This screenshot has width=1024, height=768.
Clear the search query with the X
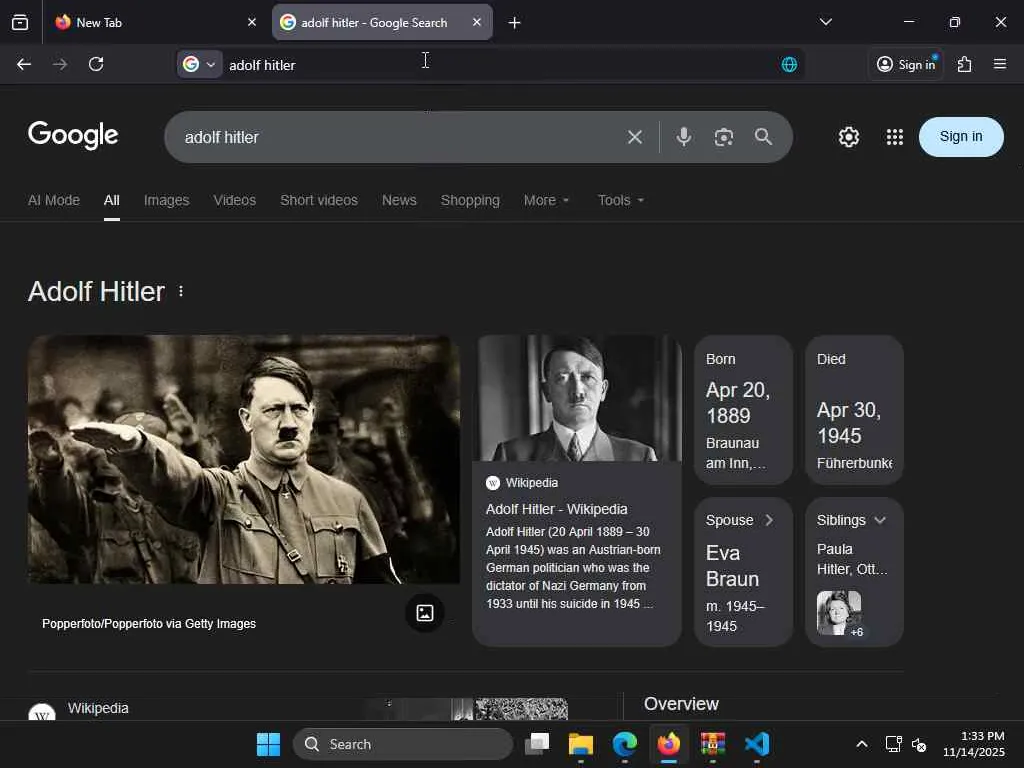(x=635, y=137)
